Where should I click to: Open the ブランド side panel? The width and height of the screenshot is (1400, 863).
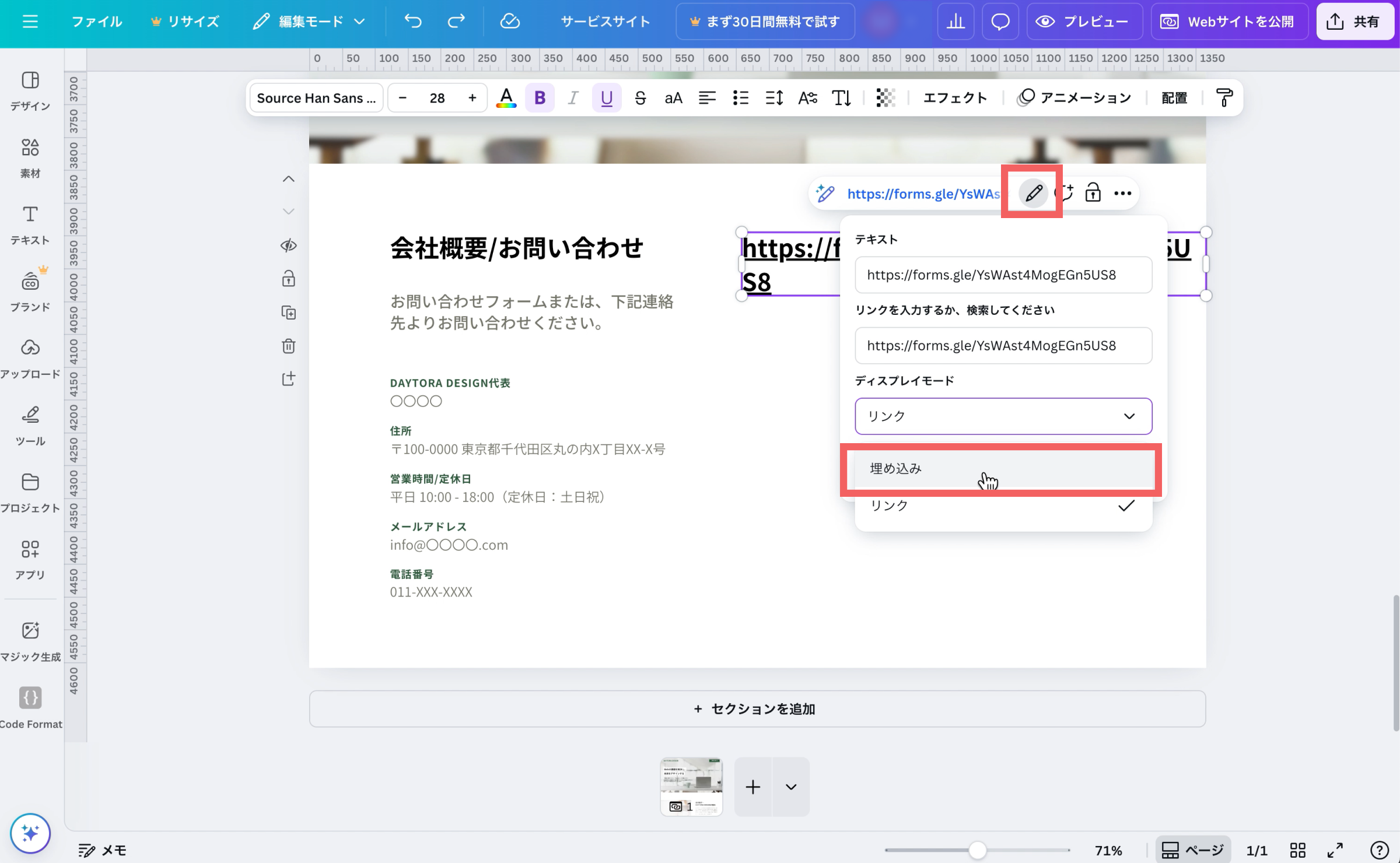[x=30, y=292]
